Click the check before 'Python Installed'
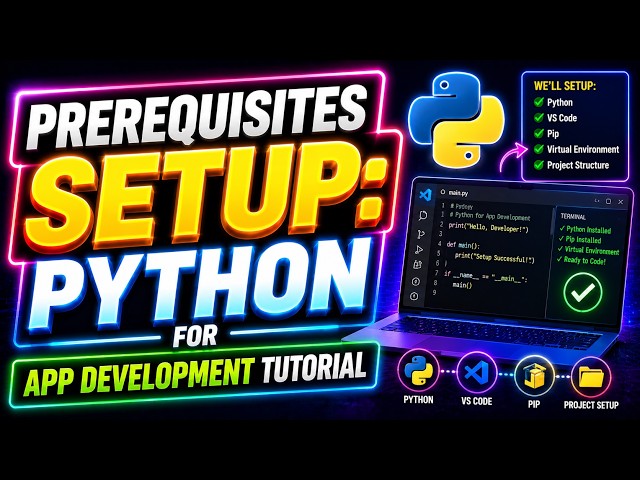 pyautogui.click(x=562, y=229)
